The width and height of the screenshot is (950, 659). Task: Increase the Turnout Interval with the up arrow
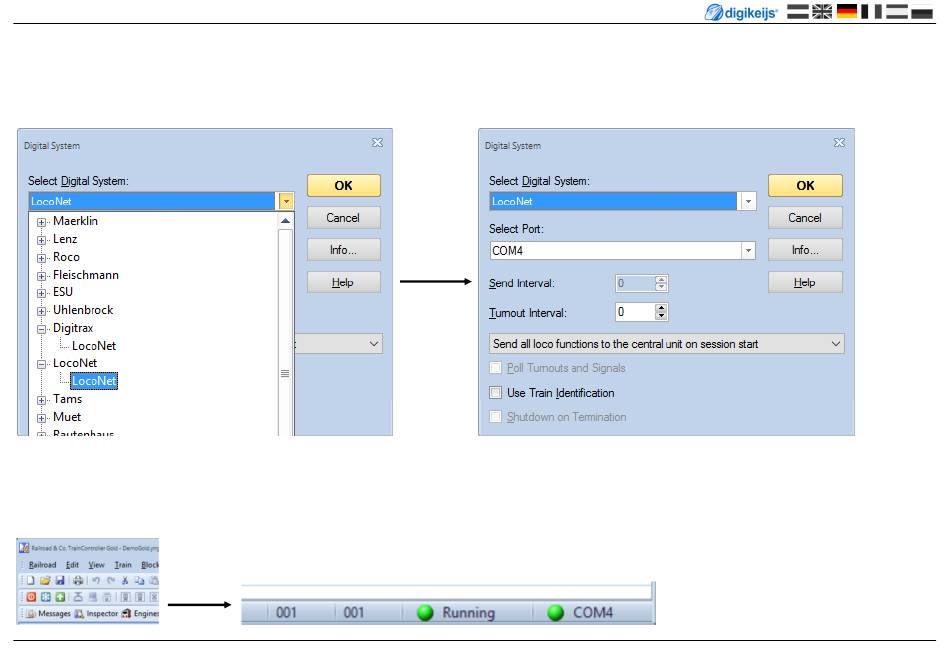pos(661,308)
